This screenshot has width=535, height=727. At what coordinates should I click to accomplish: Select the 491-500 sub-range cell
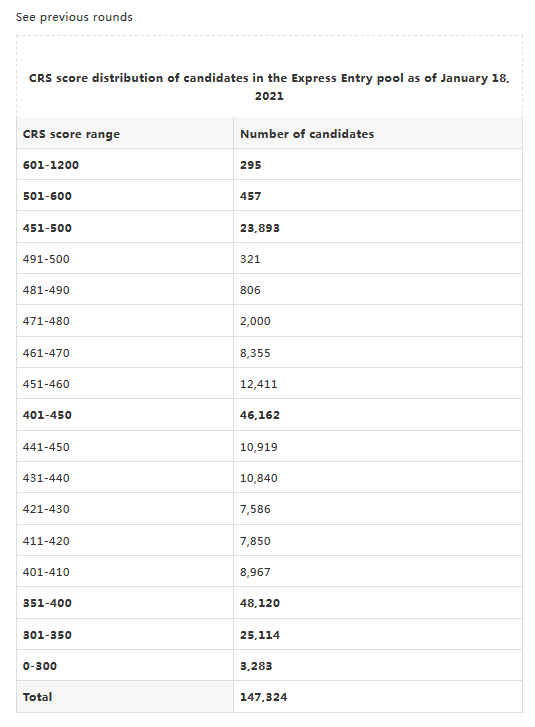(x=125, y=259)
